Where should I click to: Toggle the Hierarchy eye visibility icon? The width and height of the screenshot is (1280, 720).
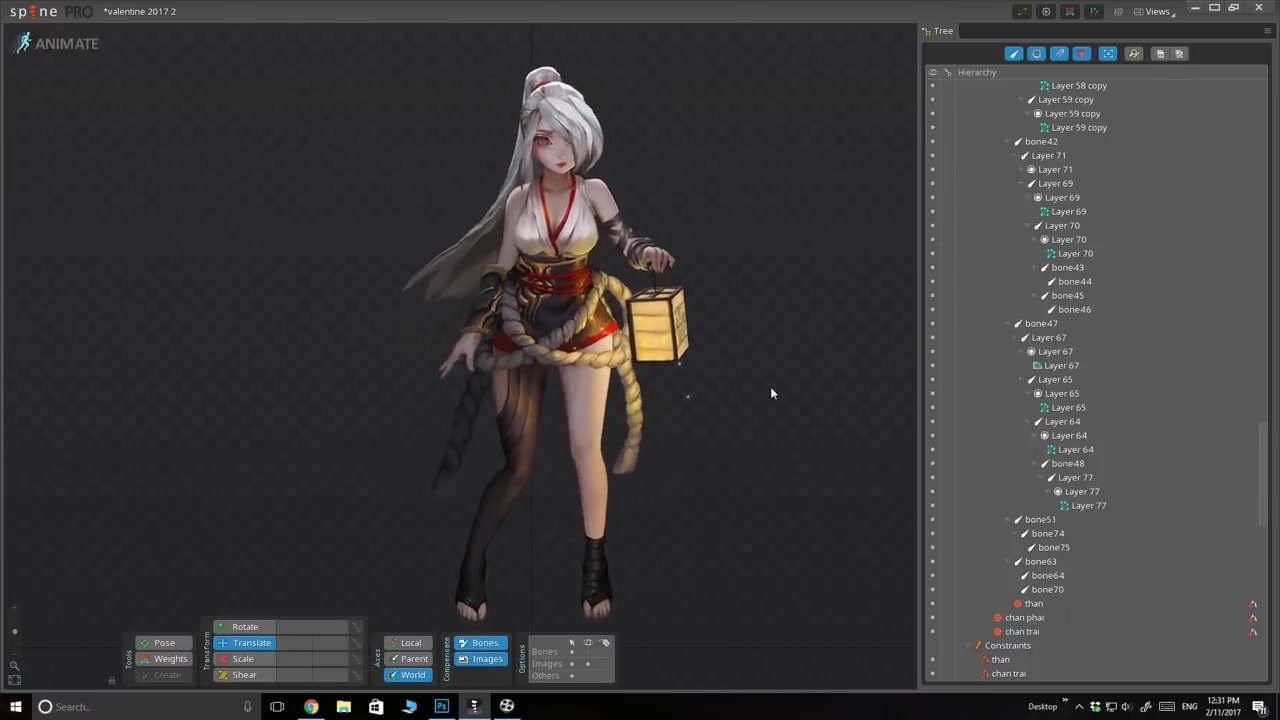932,72
